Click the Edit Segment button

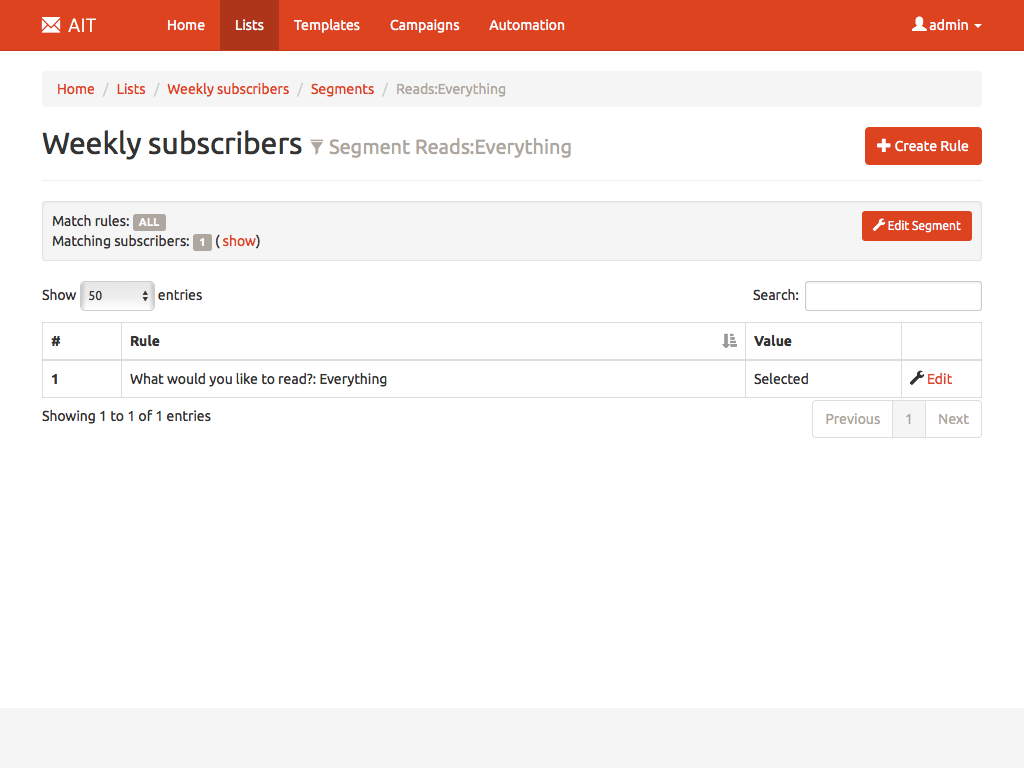(916, 226)
